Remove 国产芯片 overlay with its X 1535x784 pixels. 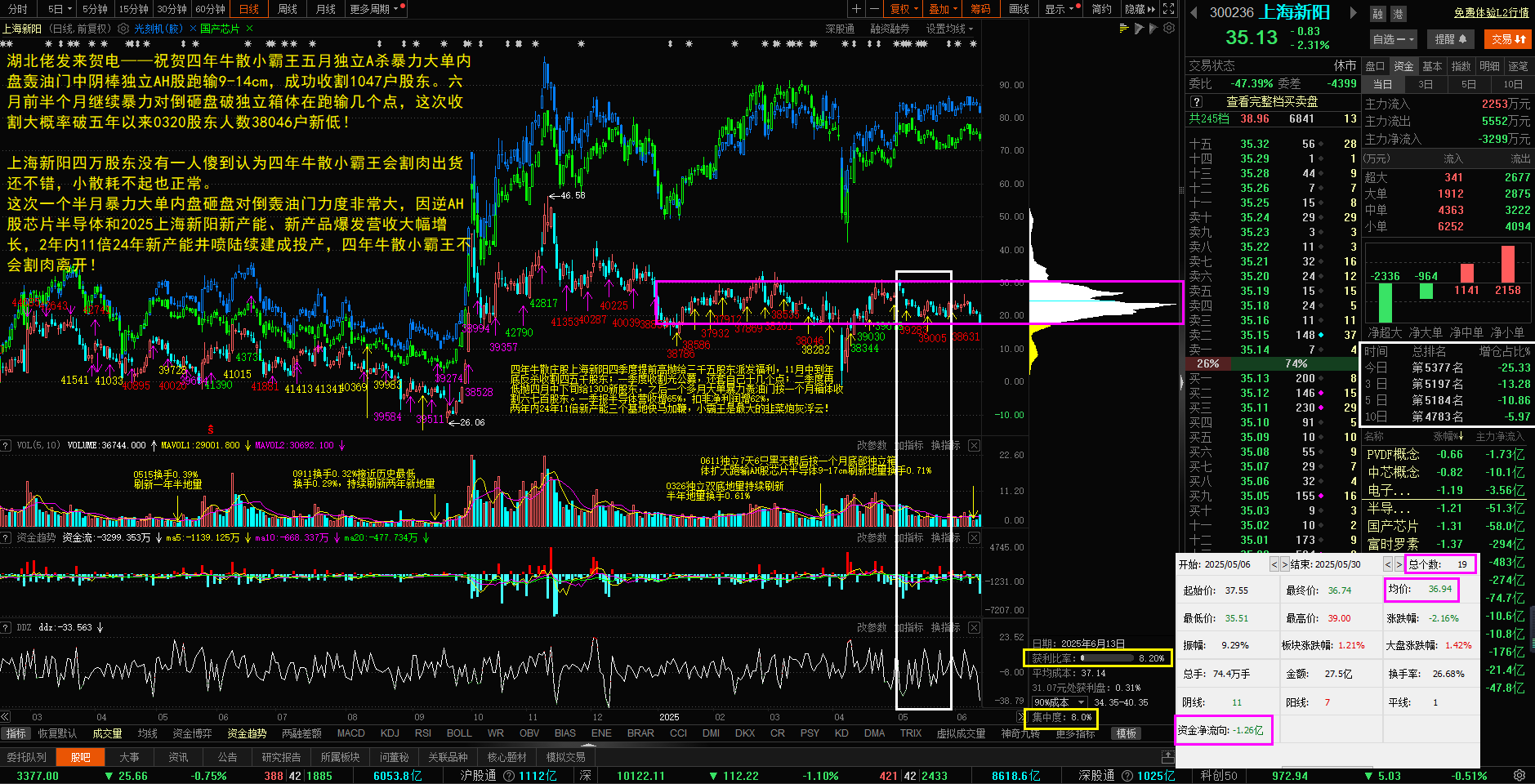point(249,29)
